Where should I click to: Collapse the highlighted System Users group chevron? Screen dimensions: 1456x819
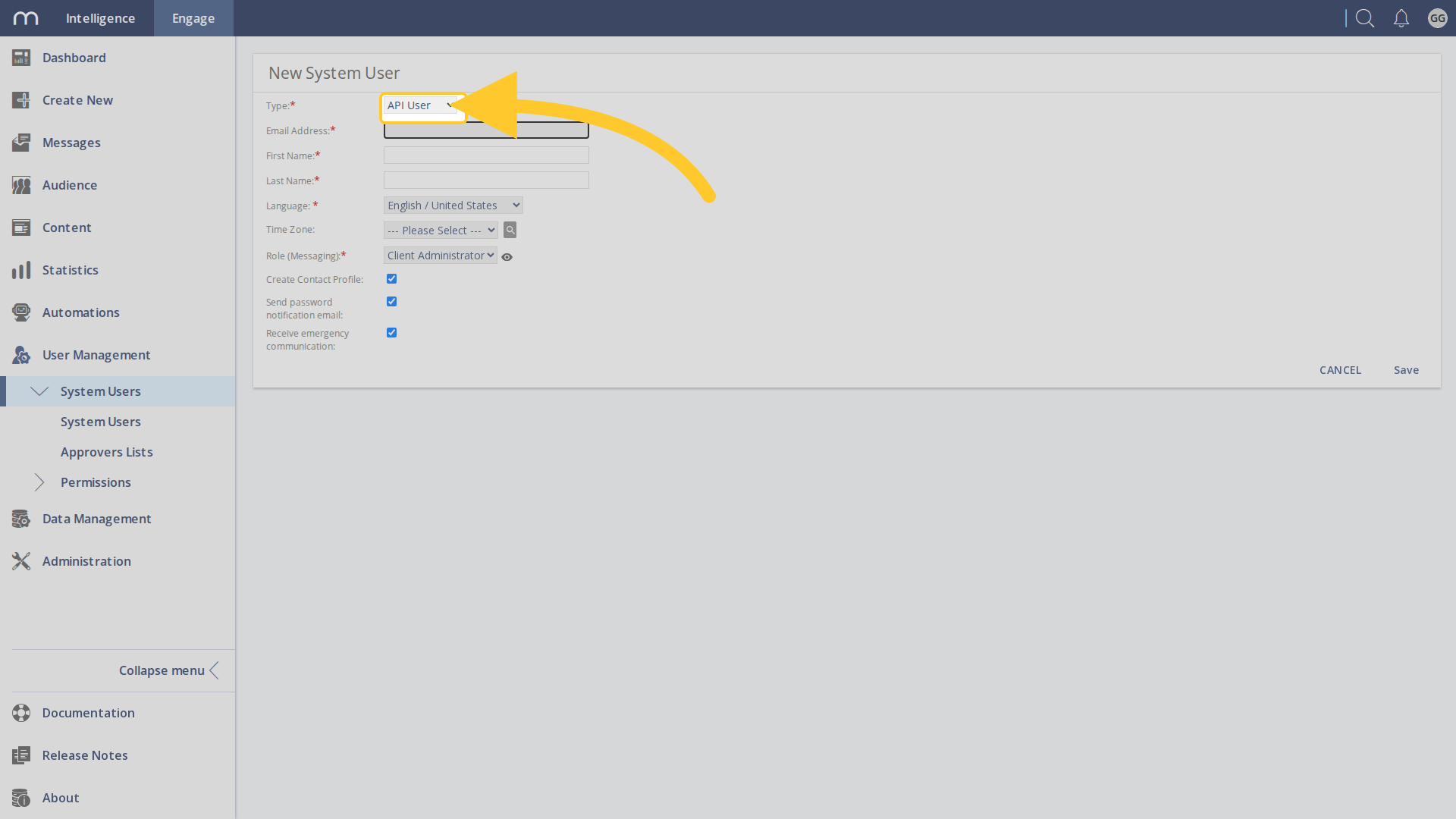point(39,391)
